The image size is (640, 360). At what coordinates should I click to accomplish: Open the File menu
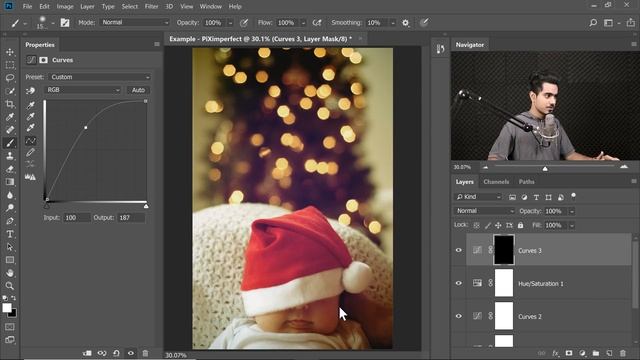click(x=27, y=7)
